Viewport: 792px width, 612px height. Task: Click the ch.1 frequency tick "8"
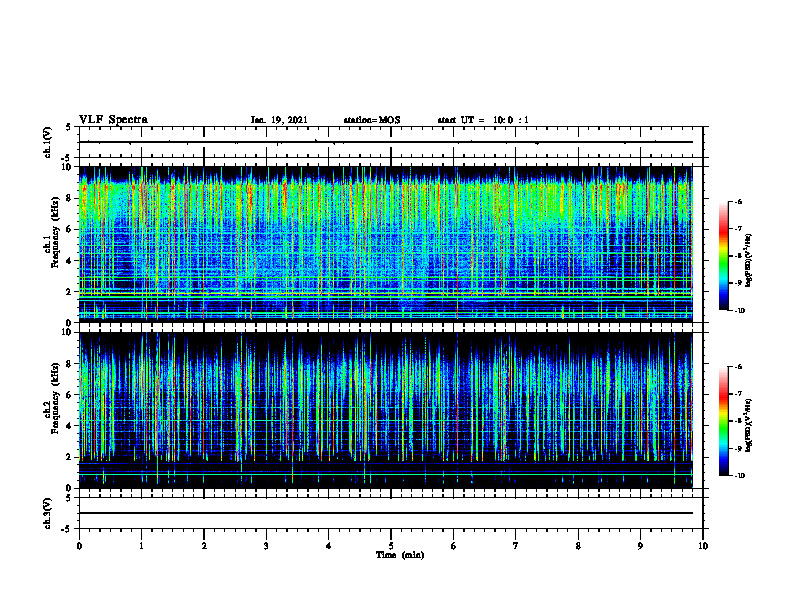pos(70,198)
